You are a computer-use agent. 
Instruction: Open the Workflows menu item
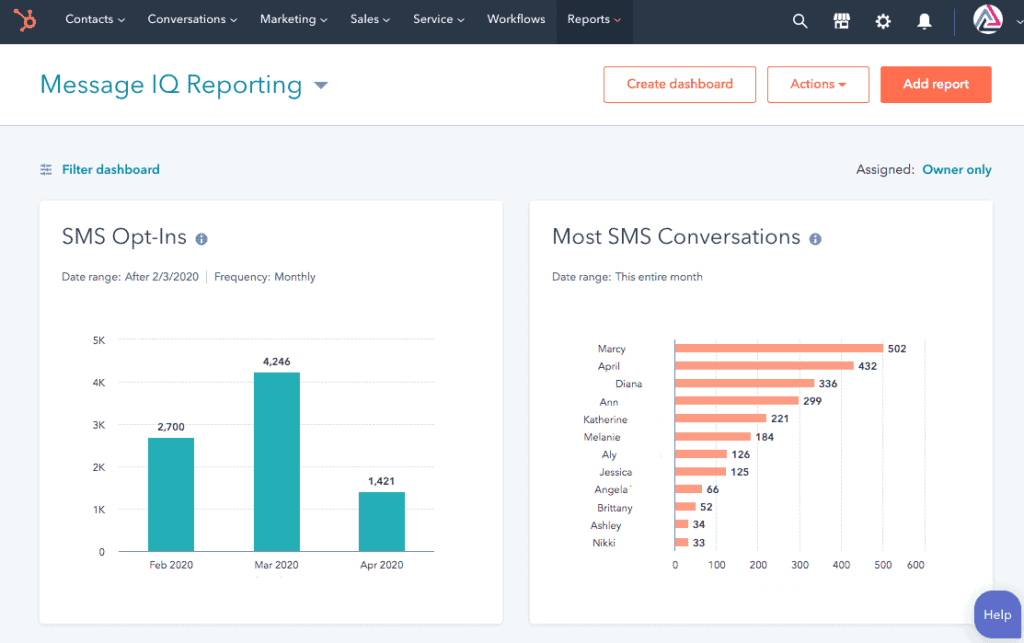(516, 19)
